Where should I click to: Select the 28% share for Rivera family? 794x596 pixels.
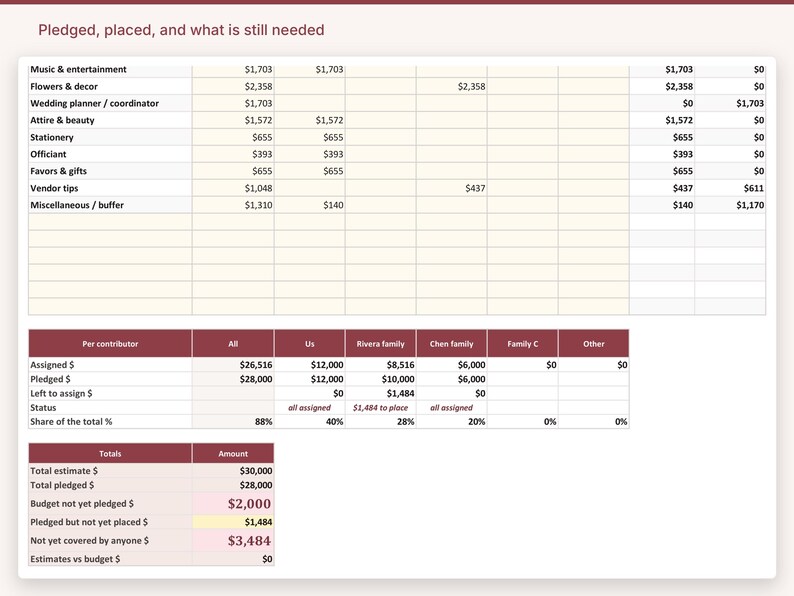coord(405,422)
